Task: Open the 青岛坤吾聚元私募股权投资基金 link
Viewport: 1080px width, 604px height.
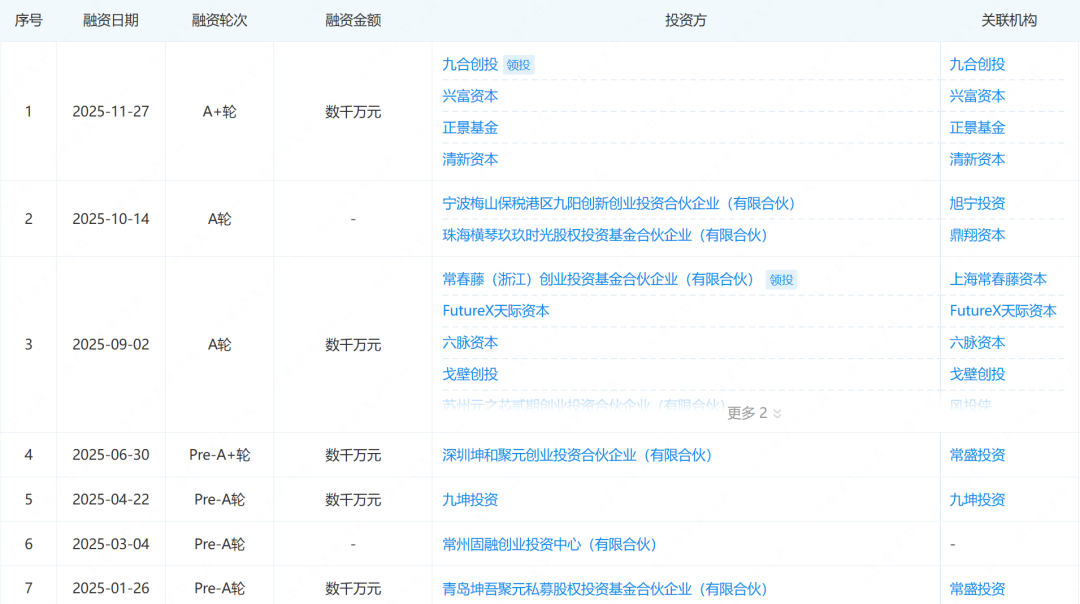Action: [x=604, y=589]
